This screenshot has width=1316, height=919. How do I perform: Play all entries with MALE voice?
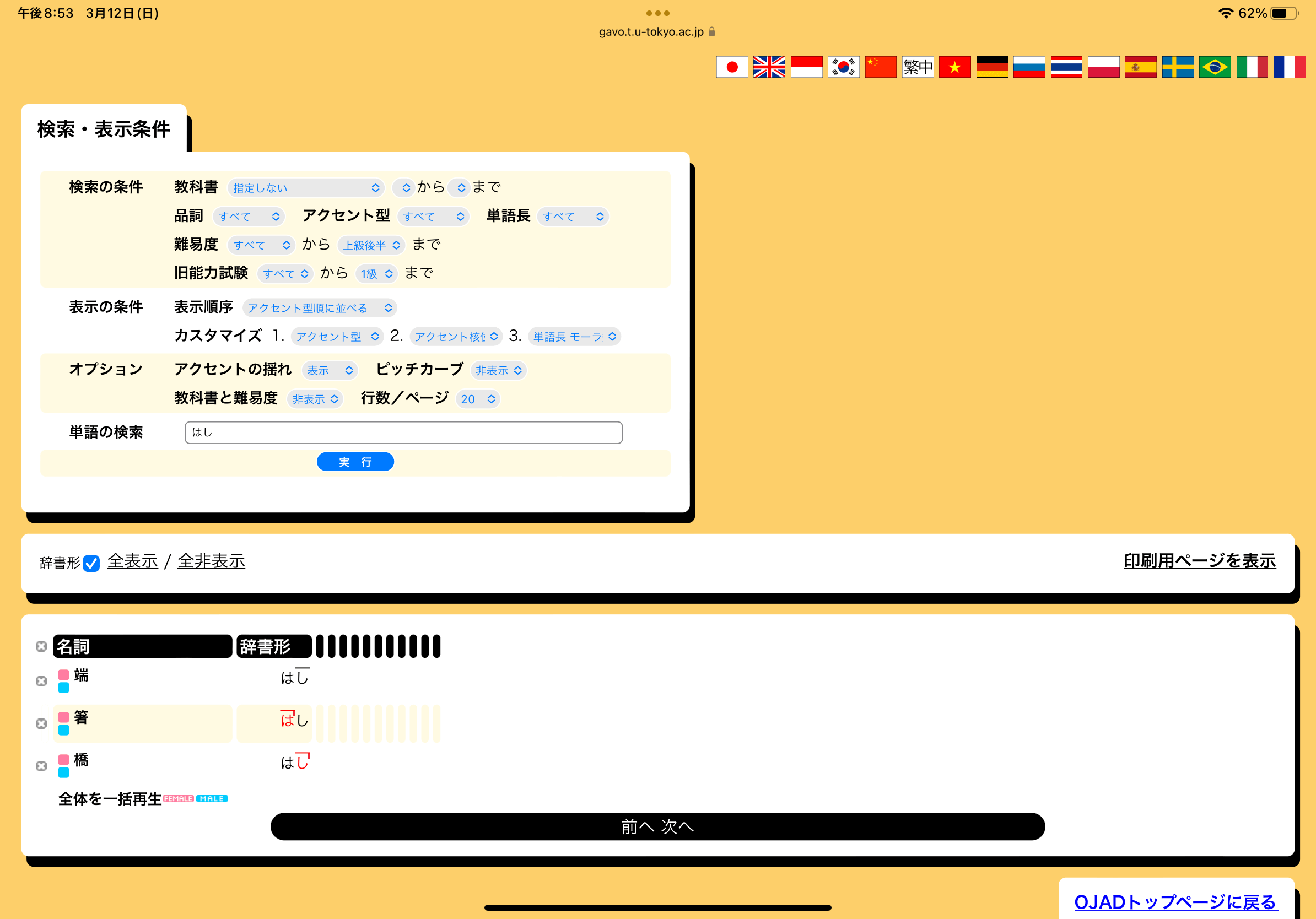tap(213, 798)
